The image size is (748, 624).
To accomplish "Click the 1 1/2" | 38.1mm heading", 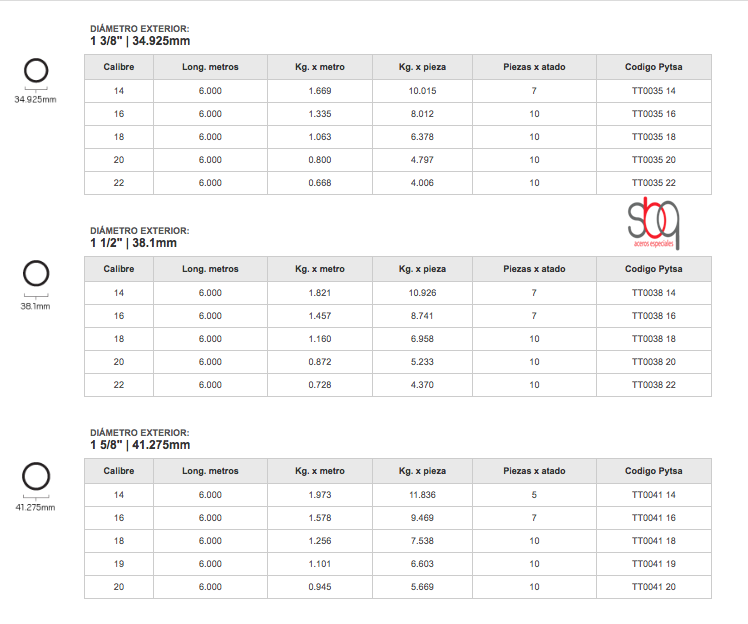I will [134, 243].
